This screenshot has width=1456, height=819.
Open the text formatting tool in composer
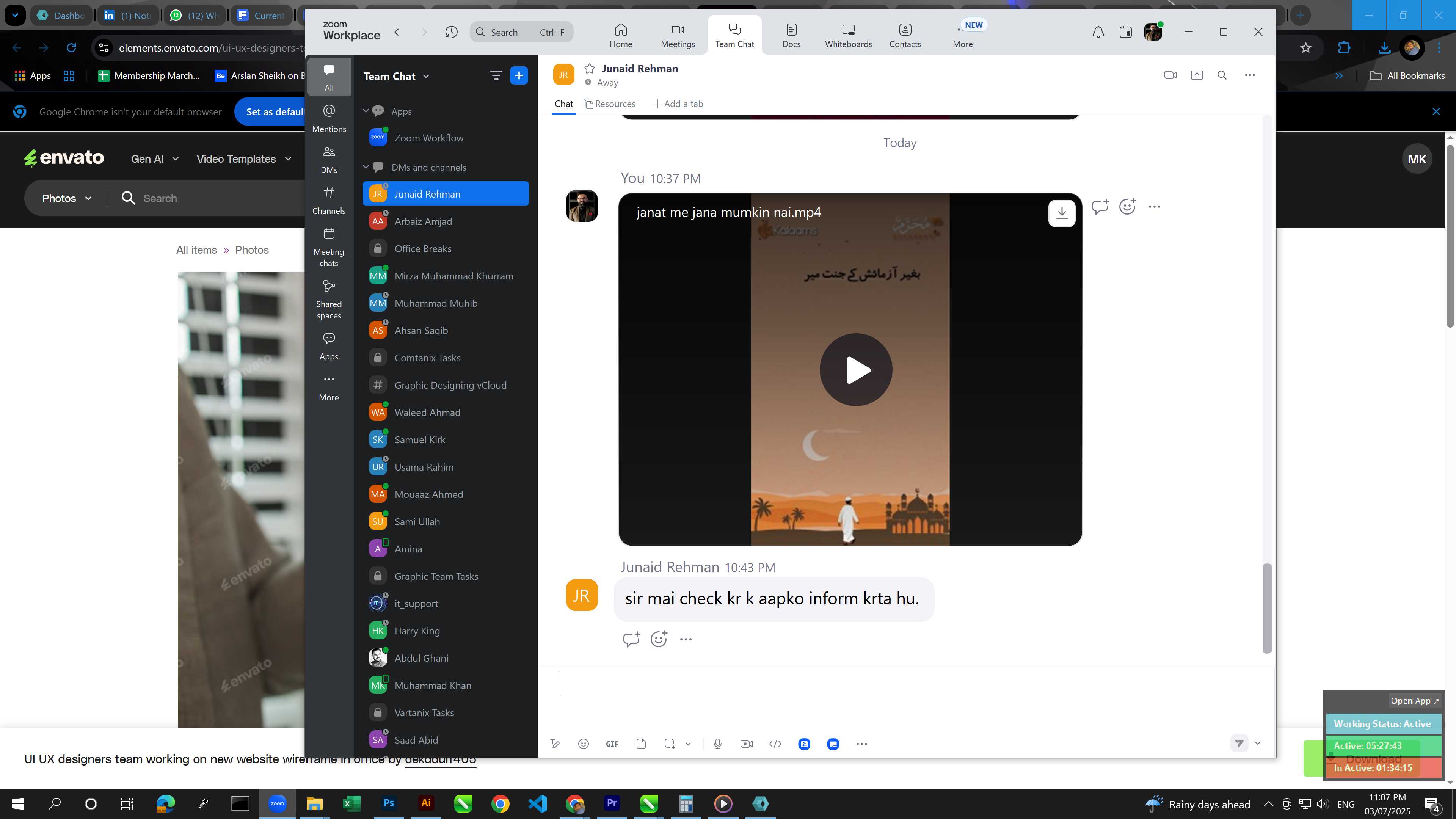coord(555,744)
